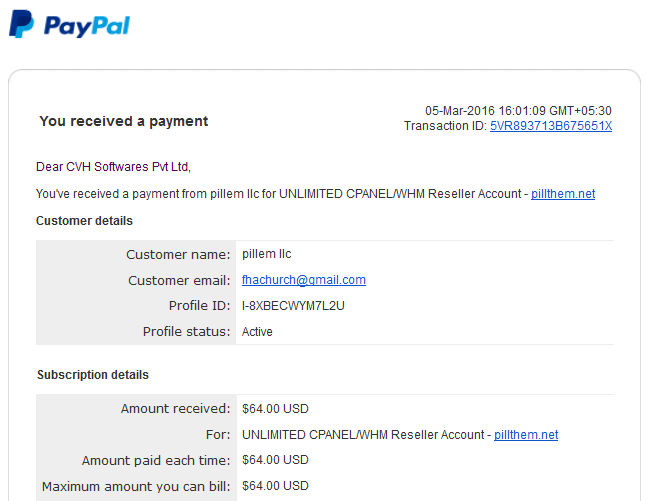
Task: Click the PayPal wordmark text
Action: click(x=87, y=26)
